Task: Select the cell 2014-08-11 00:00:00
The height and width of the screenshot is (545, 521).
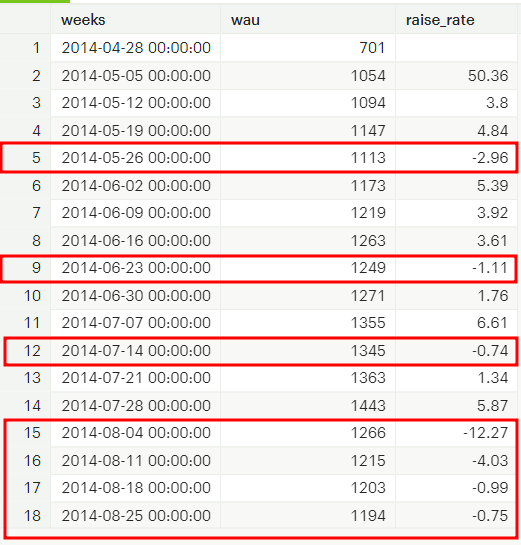Action: [x=136, y=460]
